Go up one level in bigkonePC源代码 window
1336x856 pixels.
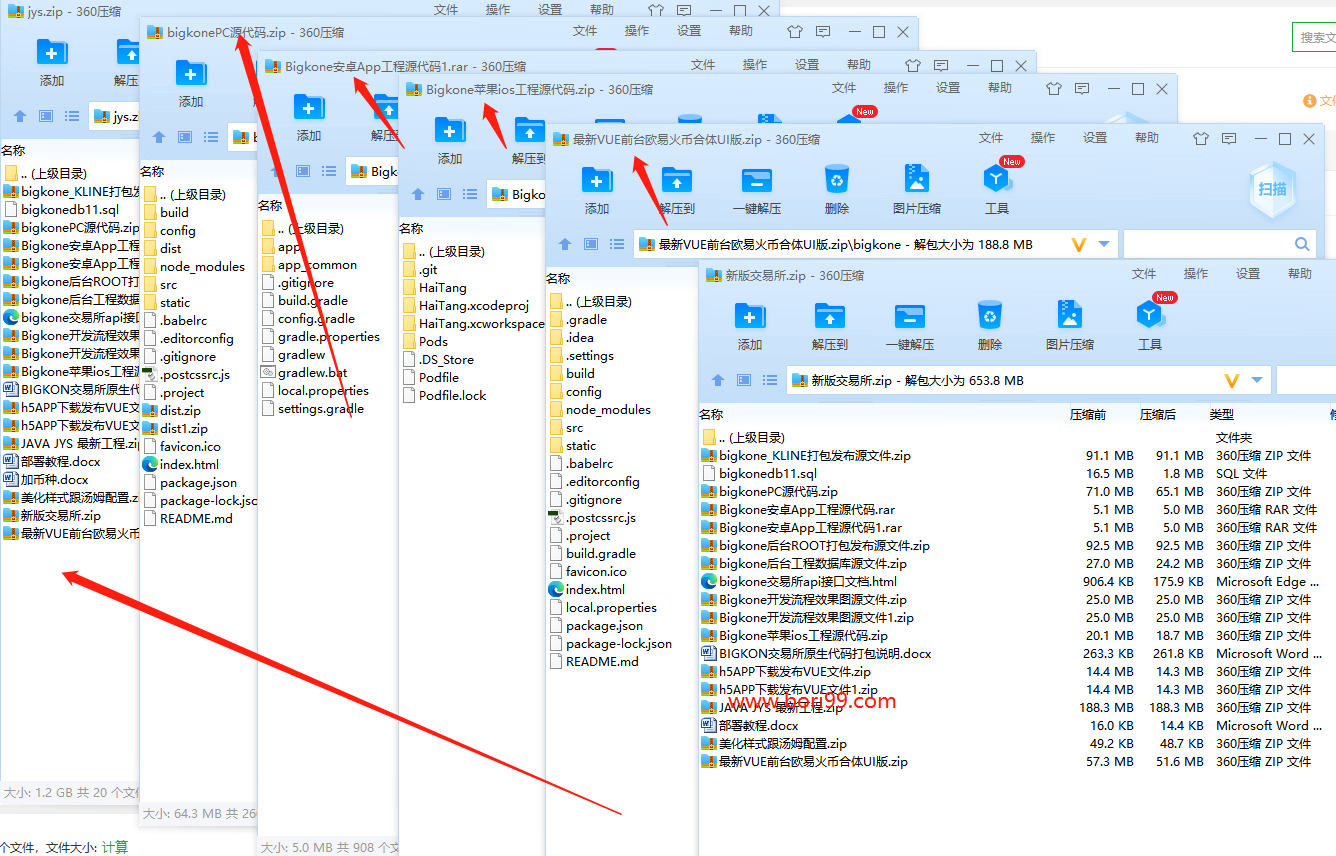pos(159,137)
